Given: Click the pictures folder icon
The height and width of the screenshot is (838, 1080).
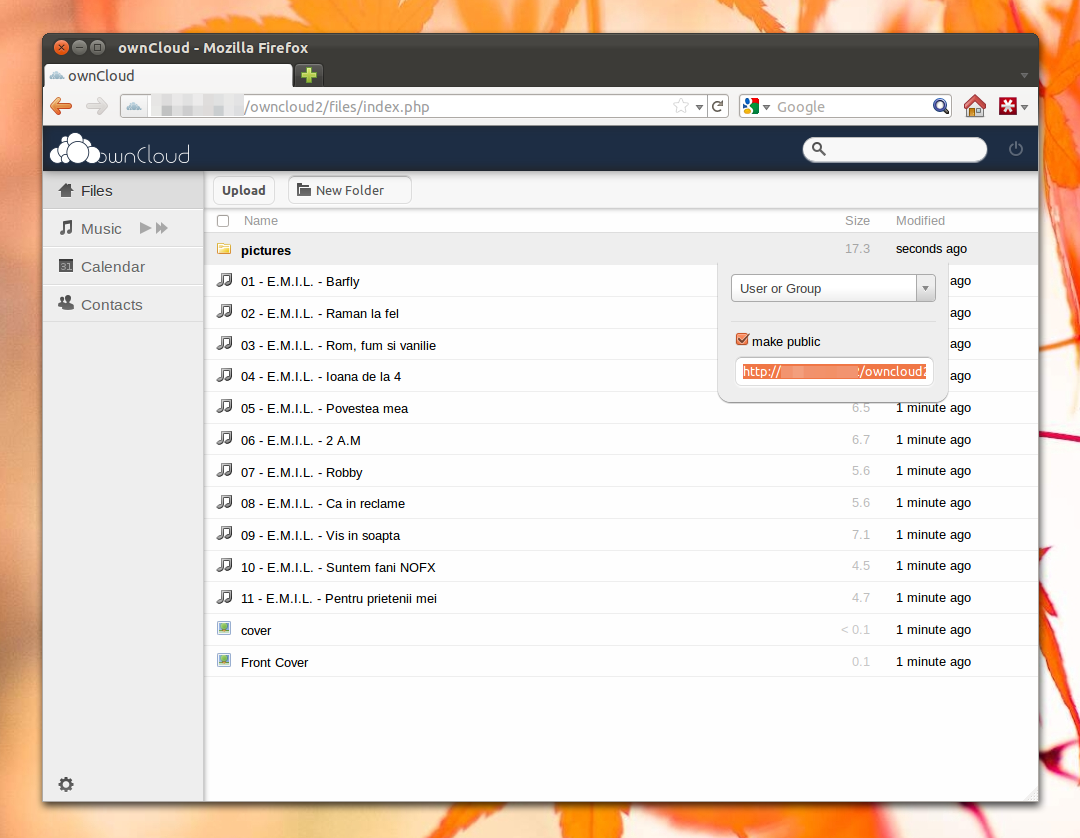Looking at the screenshot, I should pyautogui.click(x=224, y=249).
